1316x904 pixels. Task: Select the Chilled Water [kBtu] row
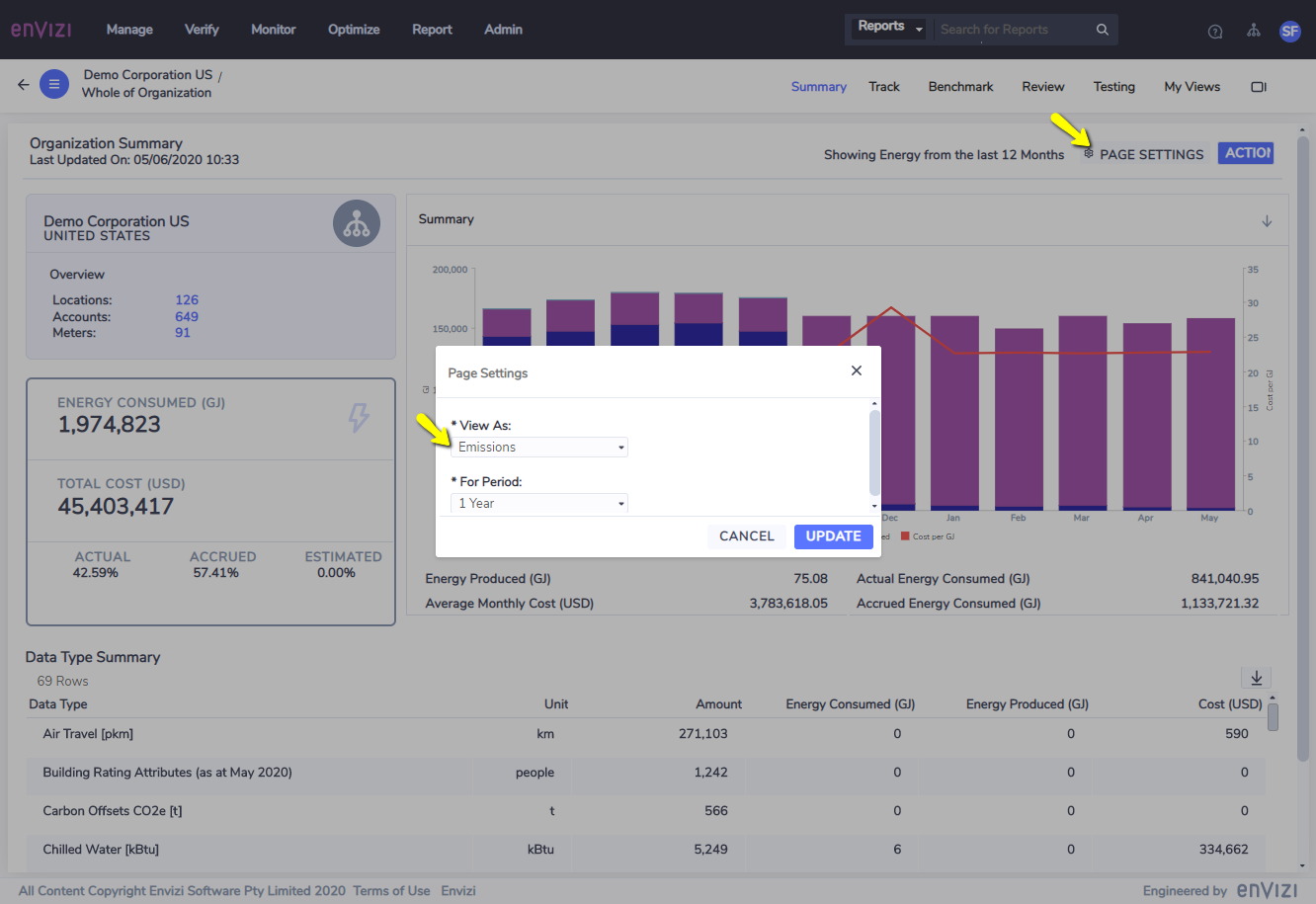point(646,850)
